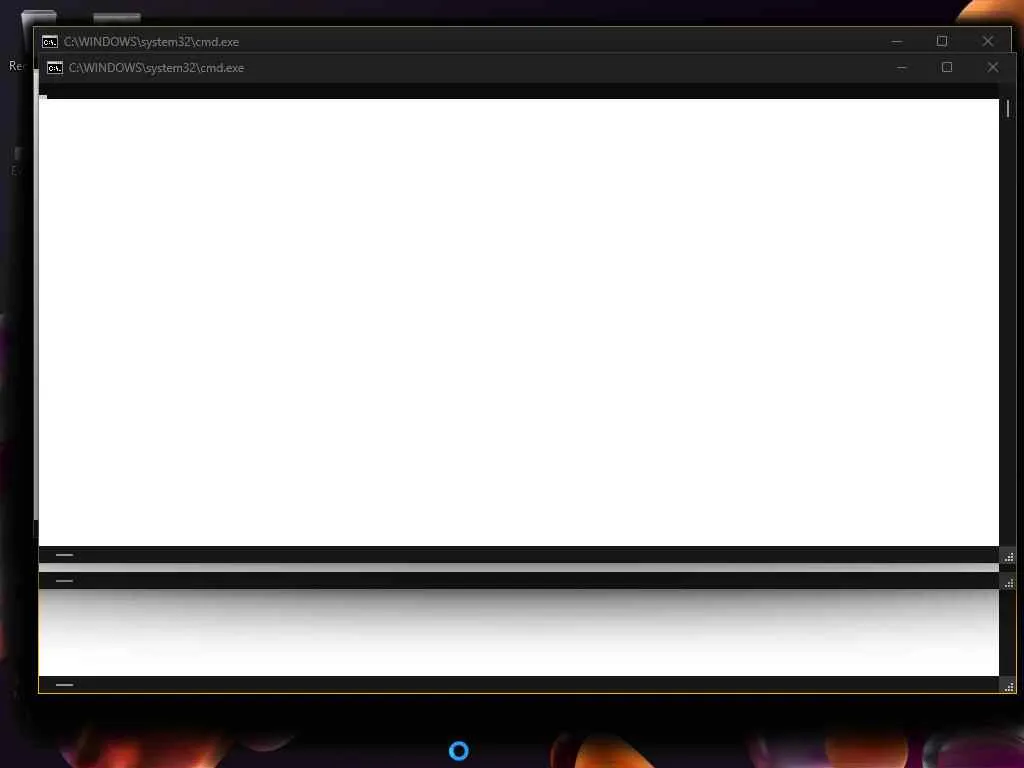
Task: Click the vertical scrollbar thumb in front window
Action: pyautogui.click(x=1008, y=108)
